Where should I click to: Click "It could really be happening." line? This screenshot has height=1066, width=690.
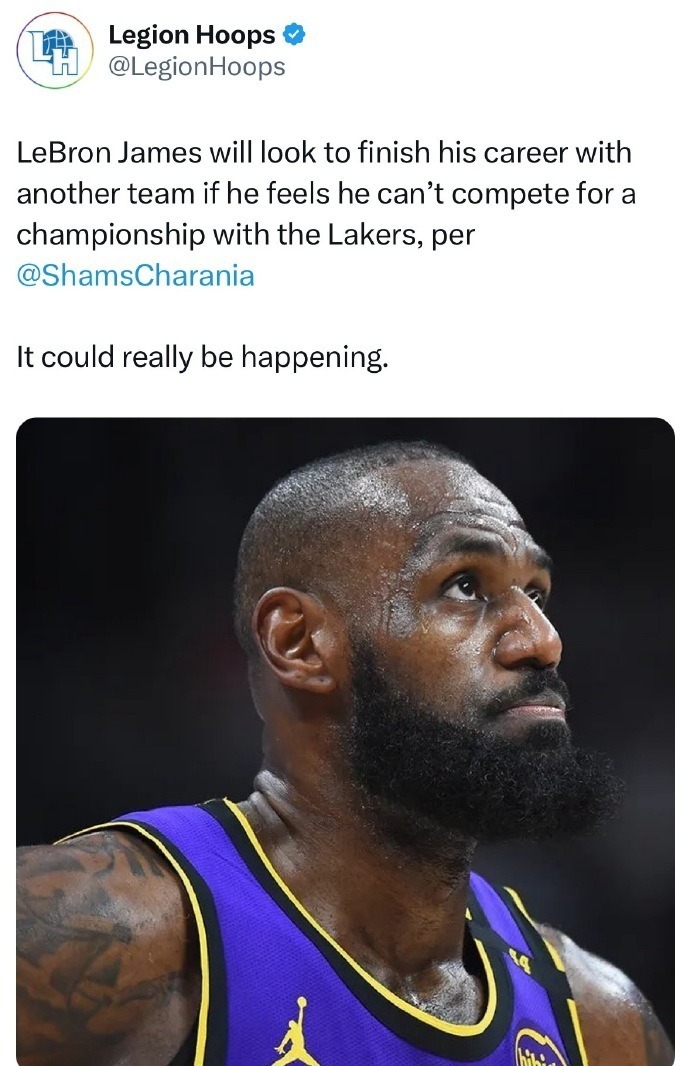tap(203, 357)
